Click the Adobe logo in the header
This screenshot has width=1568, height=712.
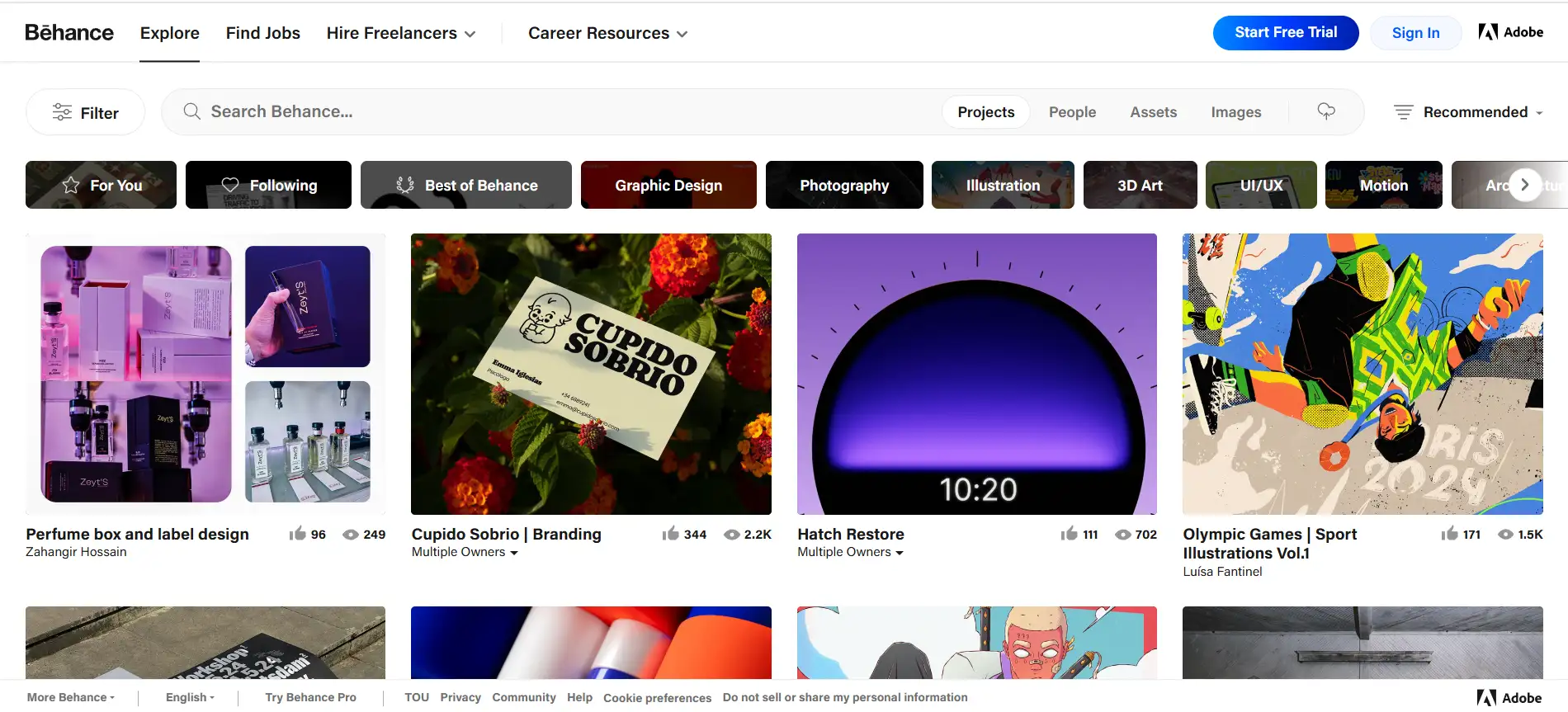point(1510,32)
